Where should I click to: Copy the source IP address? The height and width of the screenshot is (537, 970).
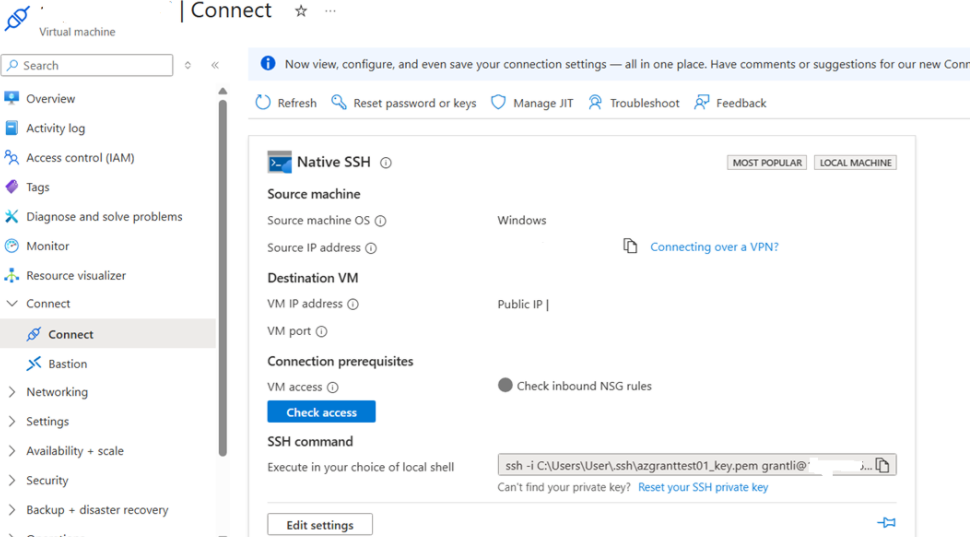630,246
